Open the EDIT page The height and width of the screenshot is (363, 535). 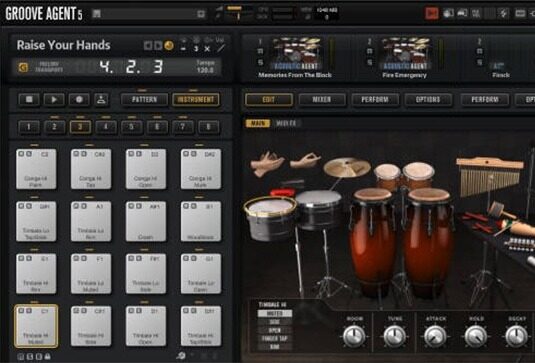coord(269,100)
